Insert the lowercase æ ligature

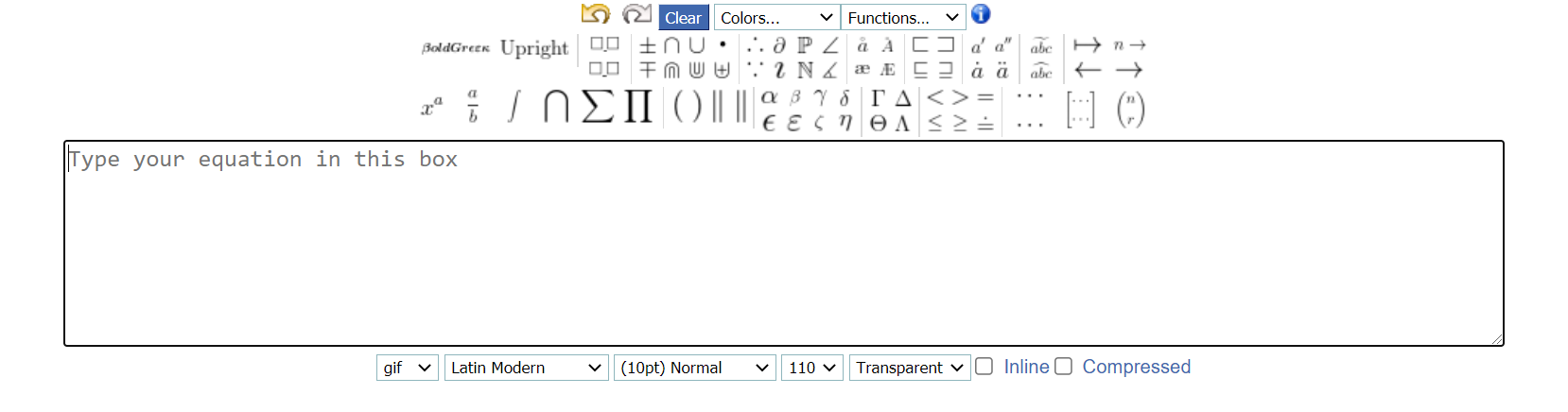pos(862,70)
